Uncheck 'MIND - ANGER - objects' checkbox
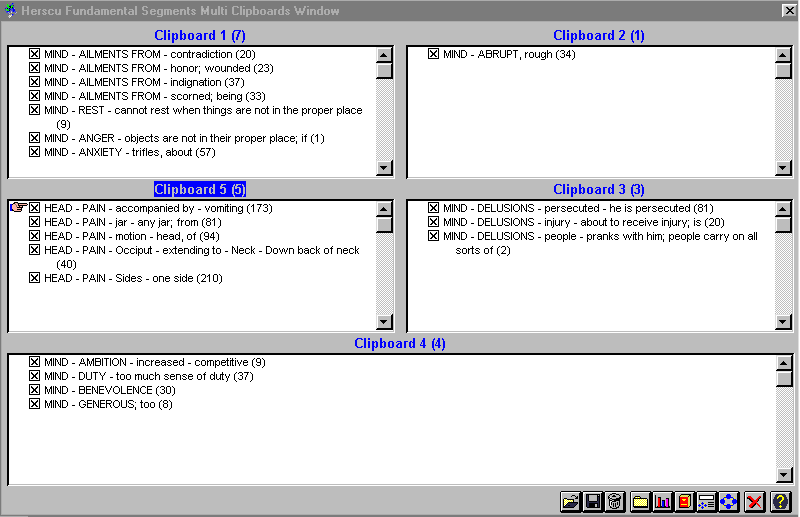This screenshot has height=517, width=800. click(x=34, y=138)
